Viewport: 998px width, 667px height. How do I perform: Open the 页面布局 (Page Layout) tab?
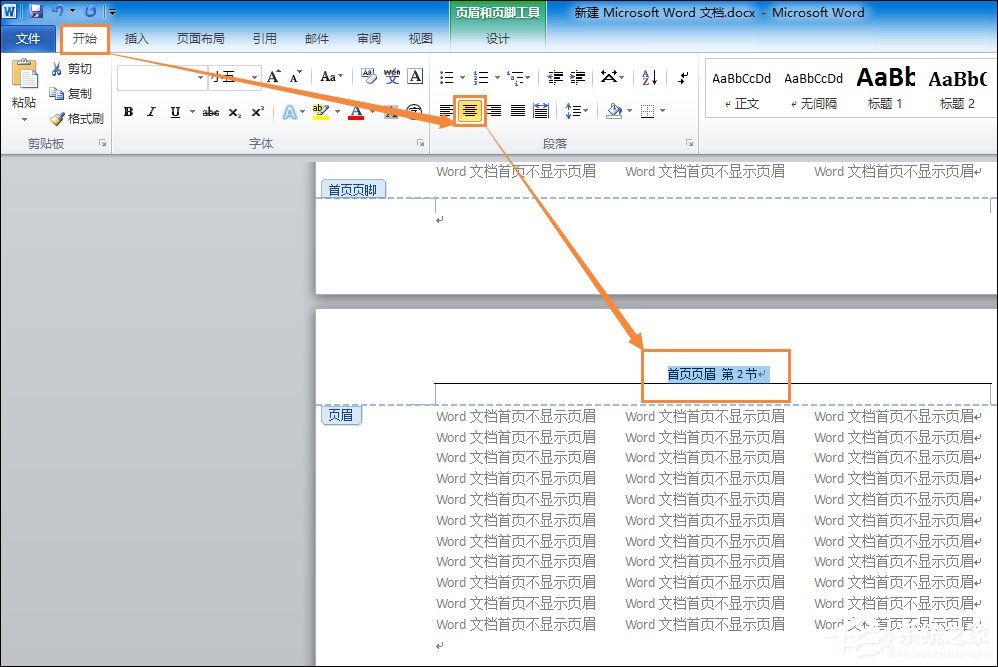pyautogui.click(x=200, y=39)
